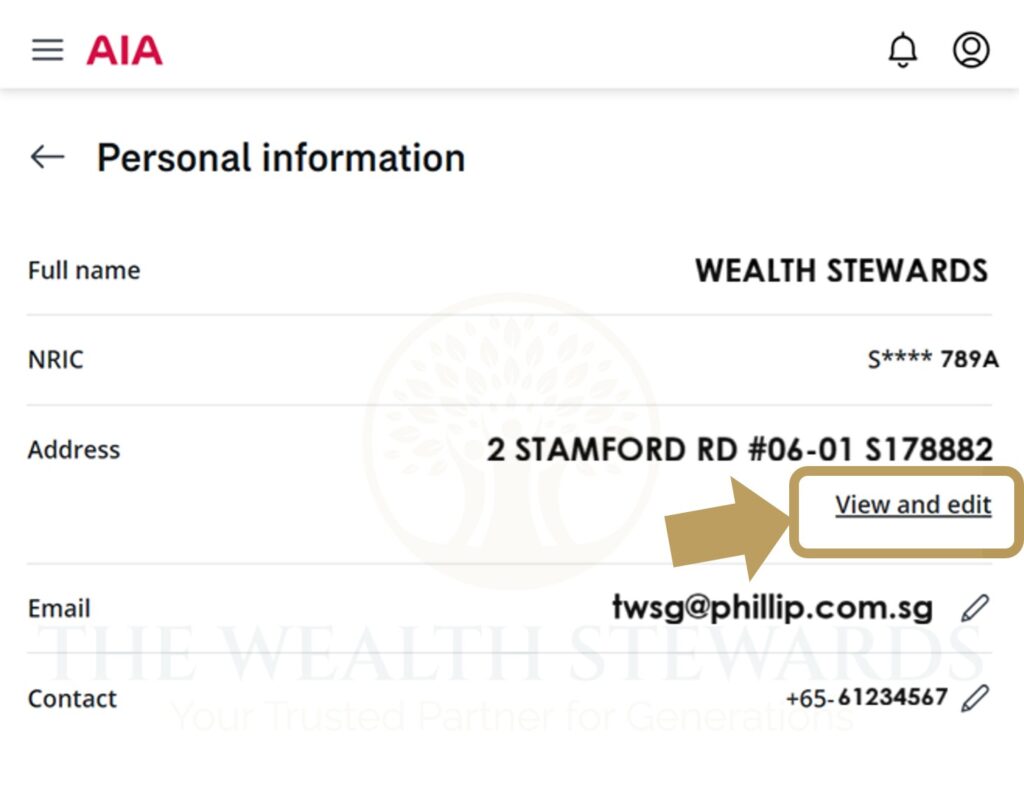The width and height of the screenshot is (1024, 791).
Task: Click the Contact label
Action: [x=72, y=698]
